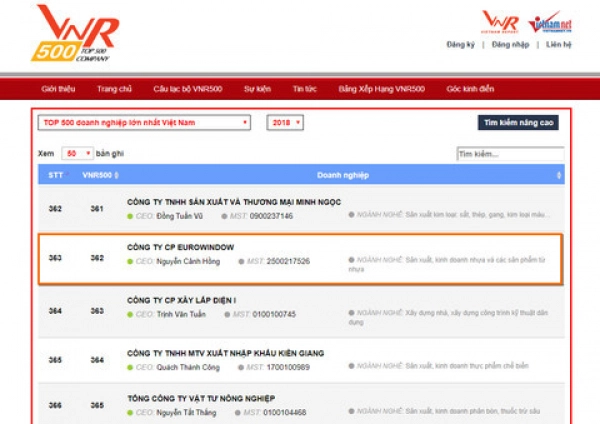
Task: Click STT number 362
Action: (55, 209)
